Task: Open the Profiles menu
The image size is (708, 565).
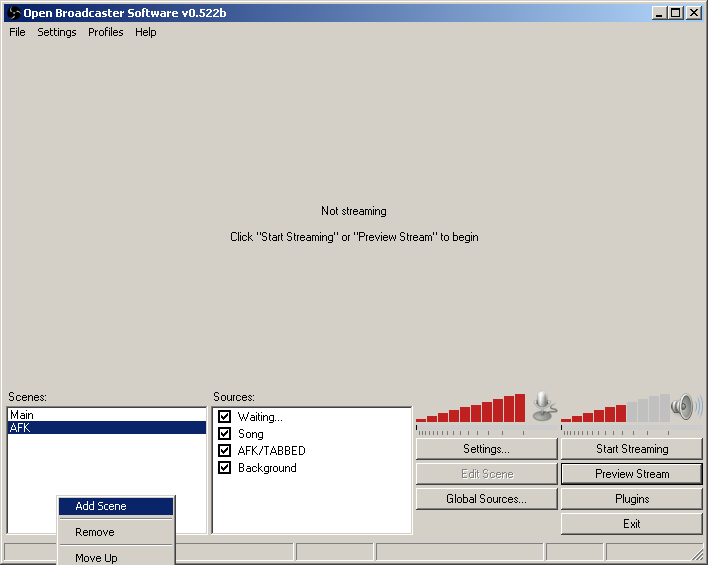Action: click(106, 32)
